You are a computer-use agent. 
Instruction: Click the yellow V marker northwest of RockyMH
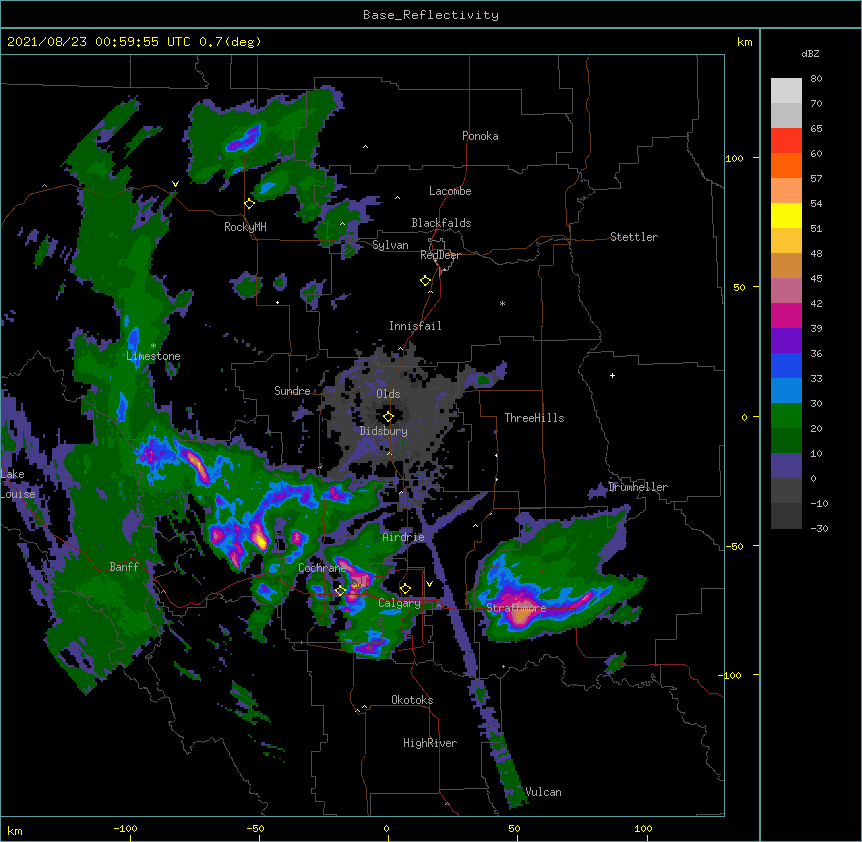[x=175, y=184]
